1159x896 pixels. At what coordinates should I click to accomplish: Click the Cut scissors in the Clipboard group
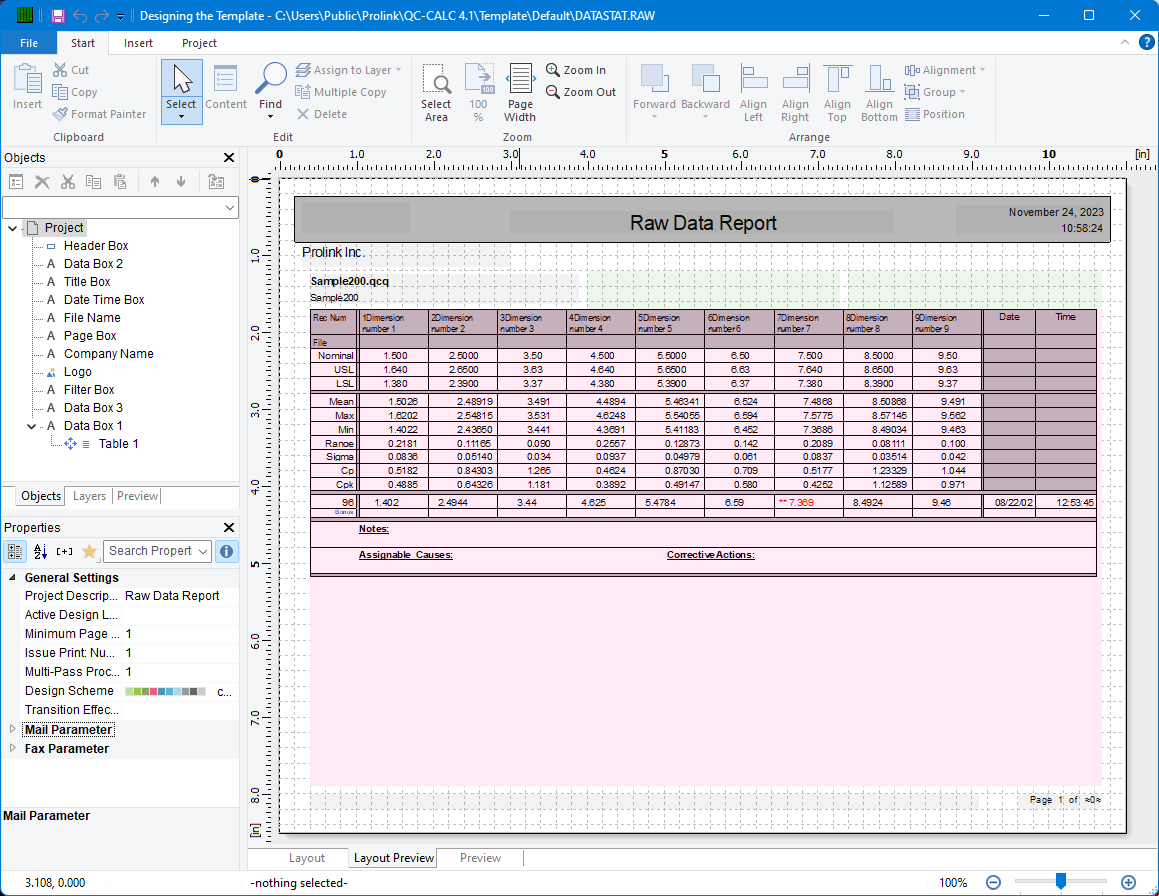pos(70,69)
